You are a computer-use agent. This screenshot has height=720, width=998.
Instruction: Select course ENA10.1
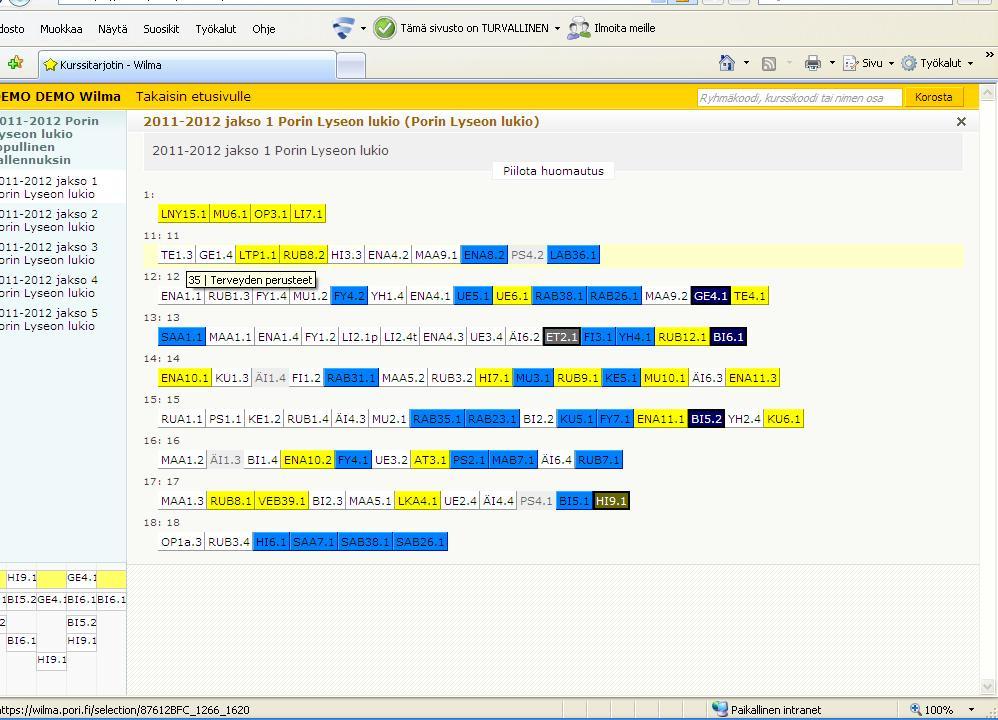tap(185, 378)
